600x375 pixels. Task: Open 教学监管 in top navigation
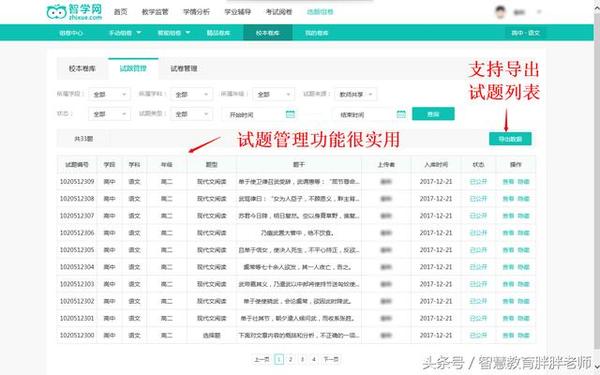pos(155,12)
